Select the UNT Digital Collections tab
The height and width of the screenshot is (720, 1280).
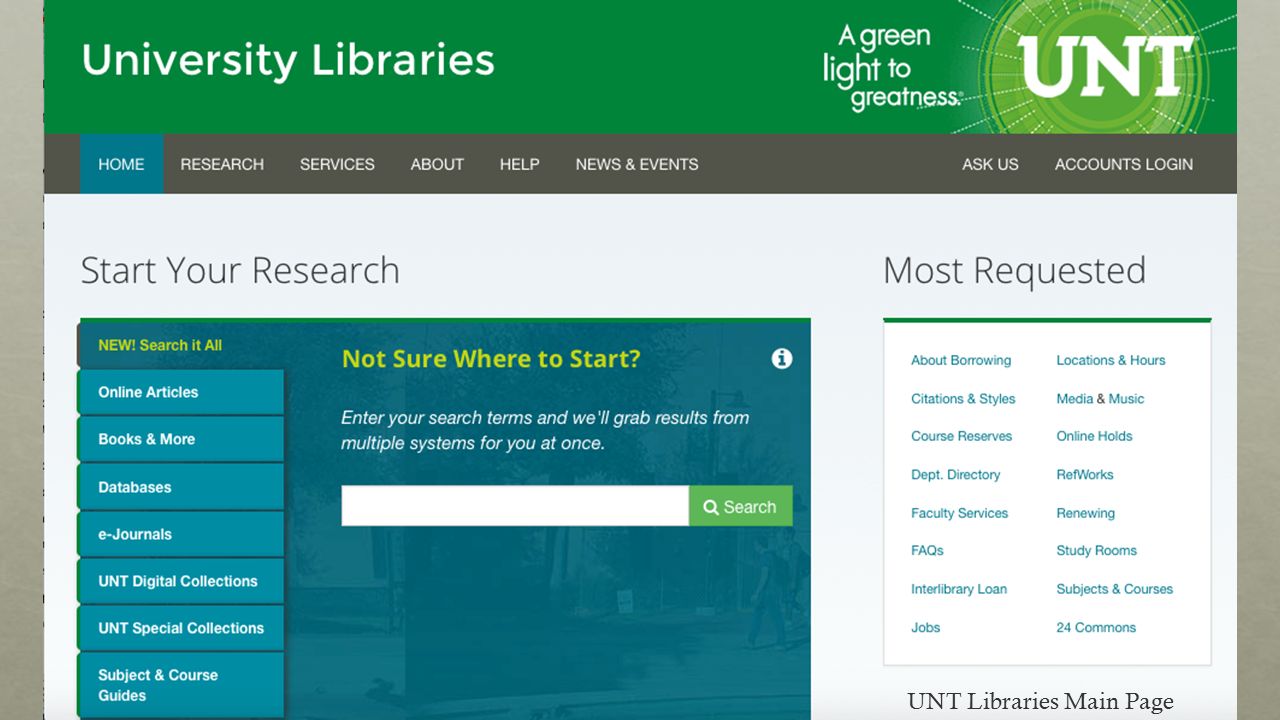tap(181, 581)
